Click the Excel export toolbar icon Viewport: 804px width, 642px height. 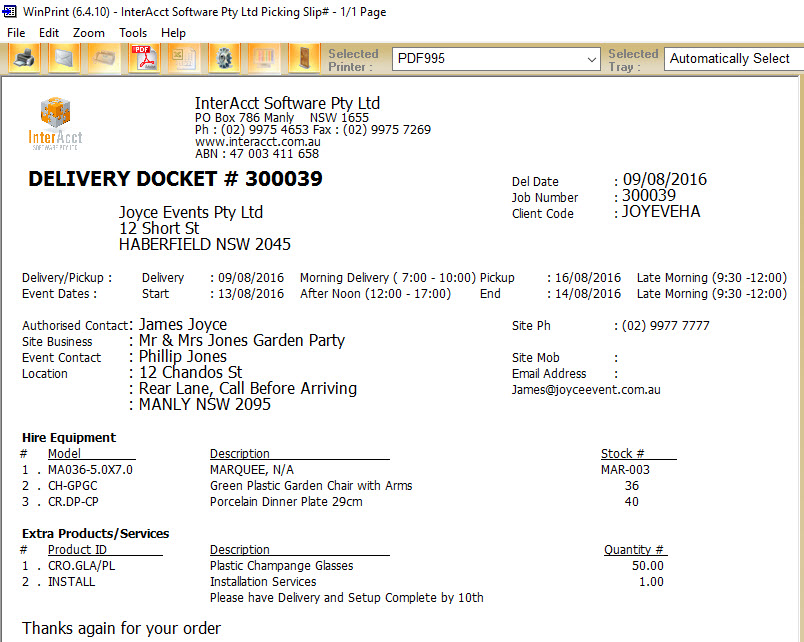[184, 58]
